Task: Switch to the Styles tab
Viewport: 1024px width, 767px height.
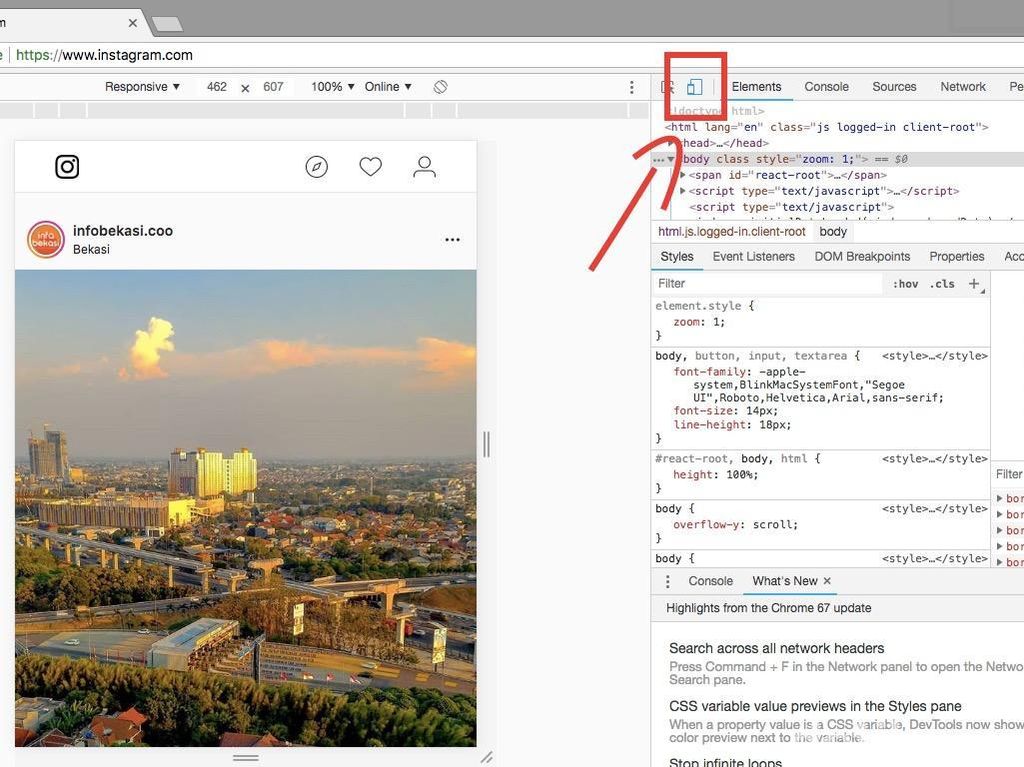Action: click(677, 257)
